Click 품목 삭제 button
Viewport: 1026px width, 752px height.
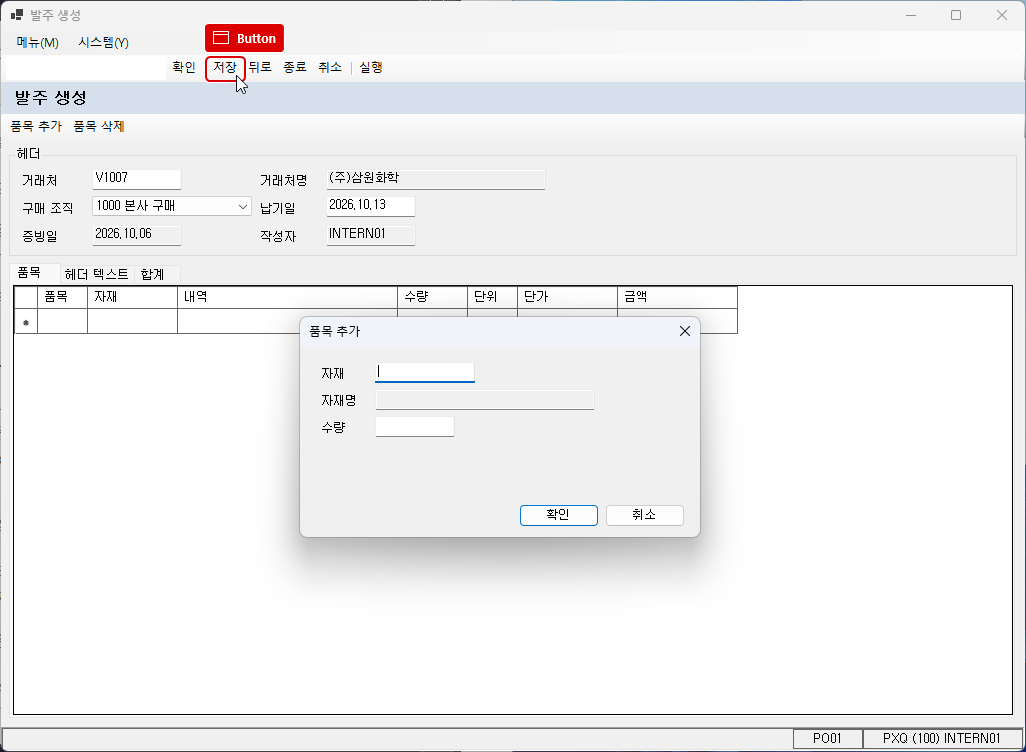pos(98,126)
